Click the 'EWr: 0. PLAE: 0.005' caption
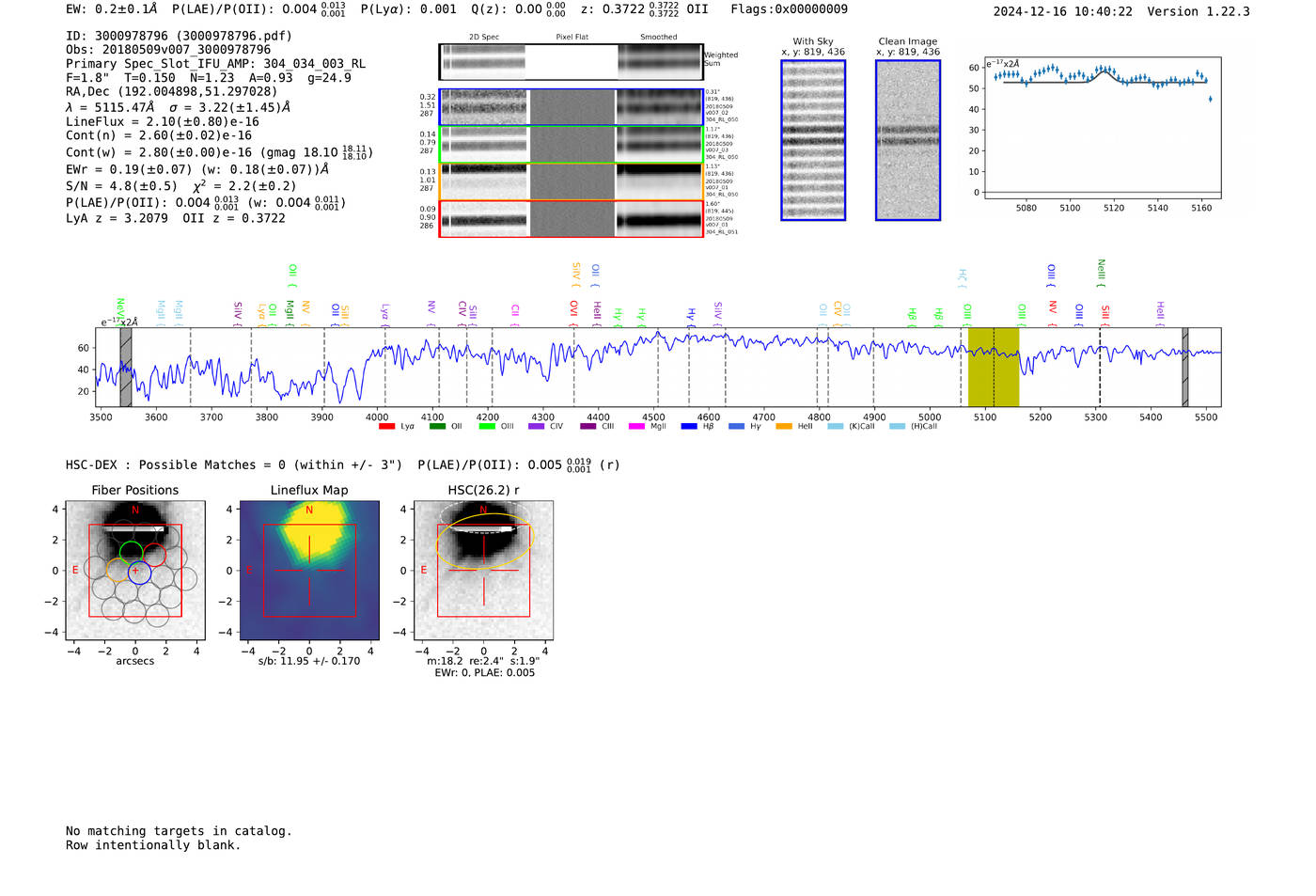The height and width of the screenshot is (896, 1316). point(484,673)
